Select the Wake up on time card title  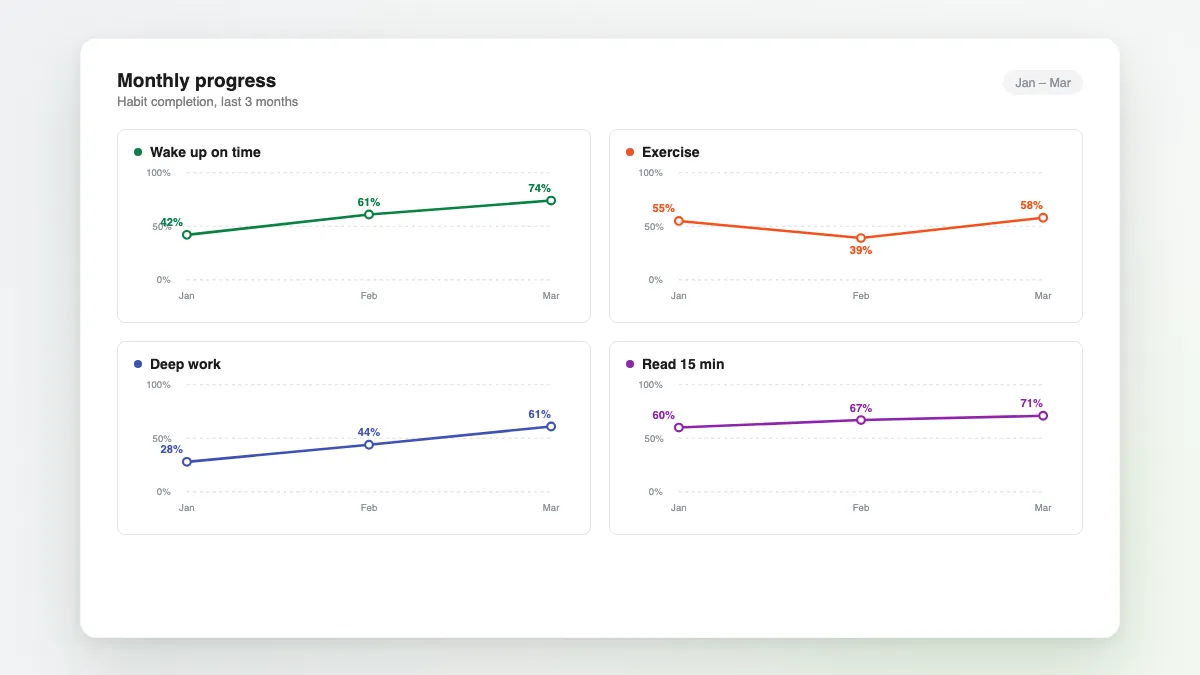pyautogui.click(x=205, y=152)
